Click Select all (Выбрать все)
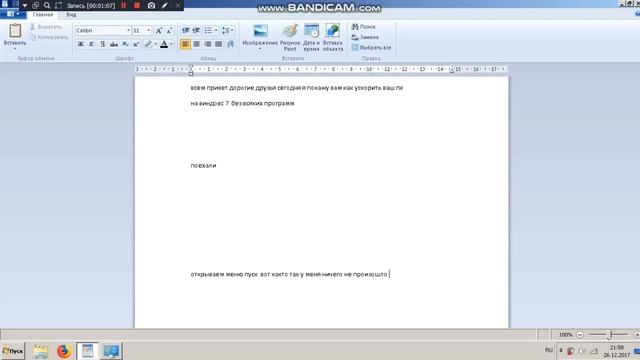Image resolution: width=640 pixels, height=360 pixels. pyautogui.click(x=371, y=48)
